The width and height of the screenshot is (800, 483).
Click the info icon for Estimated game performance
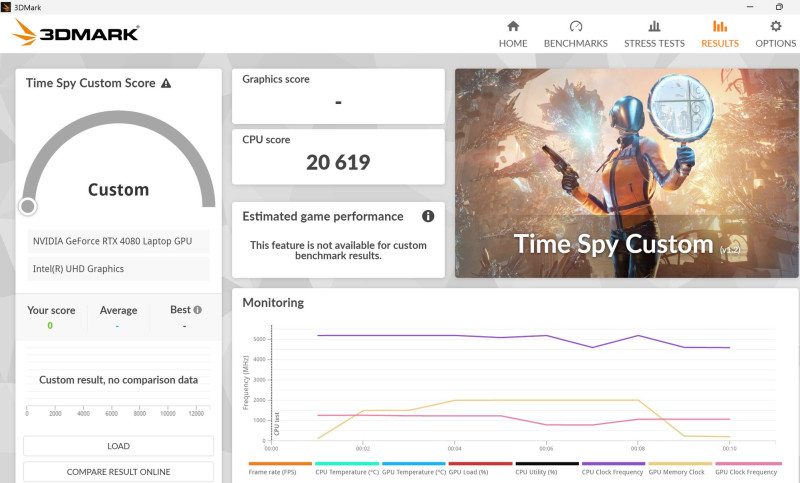click(x=428, y=216)
